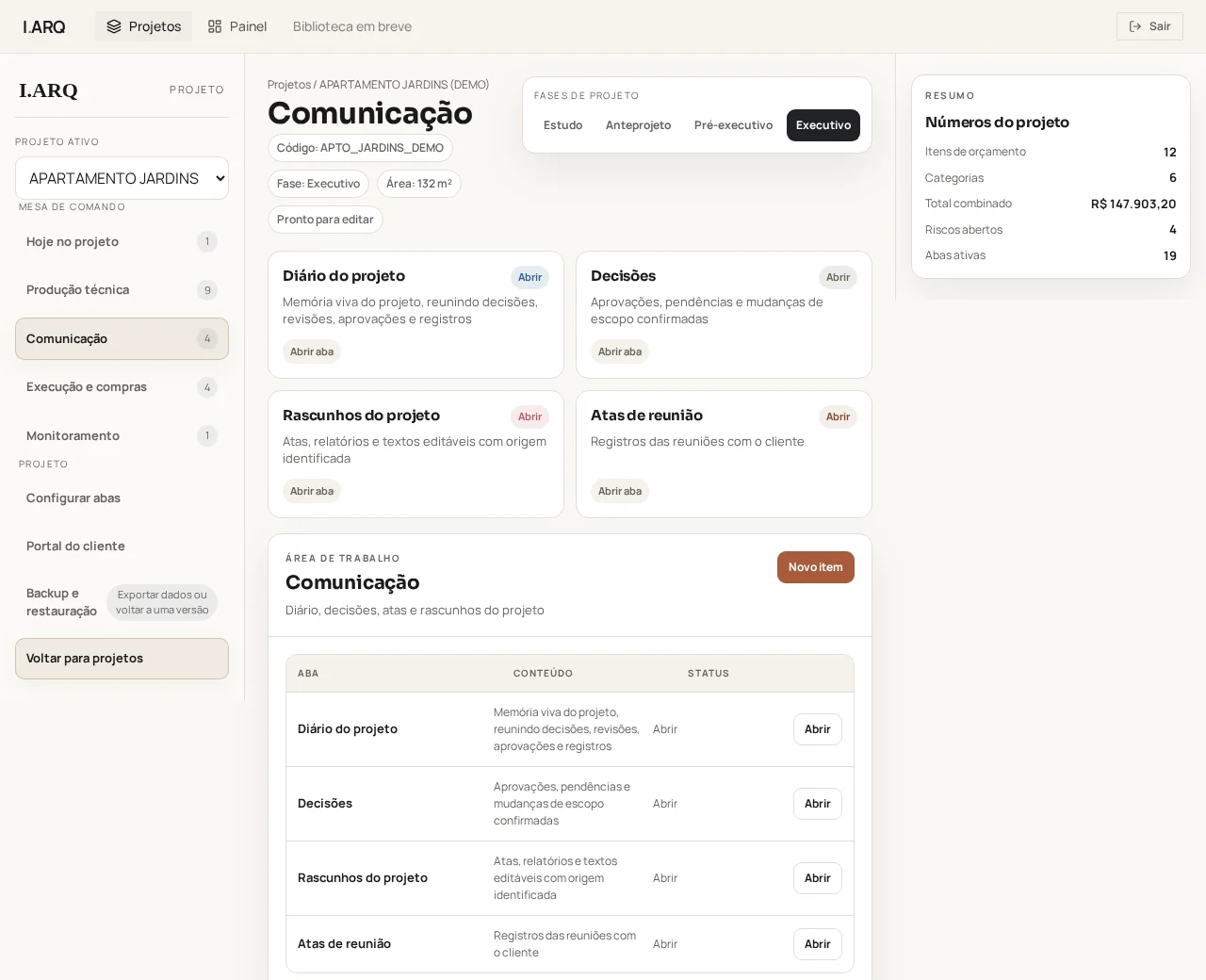Viewport: 1206px width, 980px height.
Task: Click Abrir badge on Decisões card
Action: click(838, 277)
